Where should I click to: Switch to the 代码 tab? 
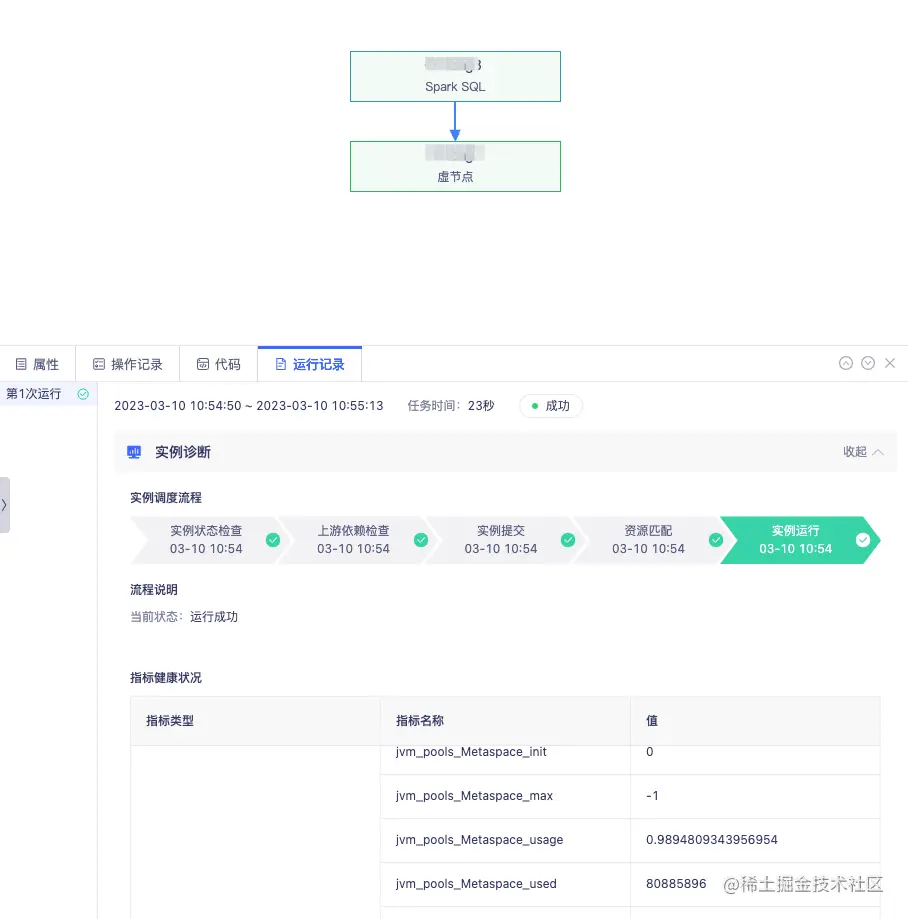click(x=219, y=365)
